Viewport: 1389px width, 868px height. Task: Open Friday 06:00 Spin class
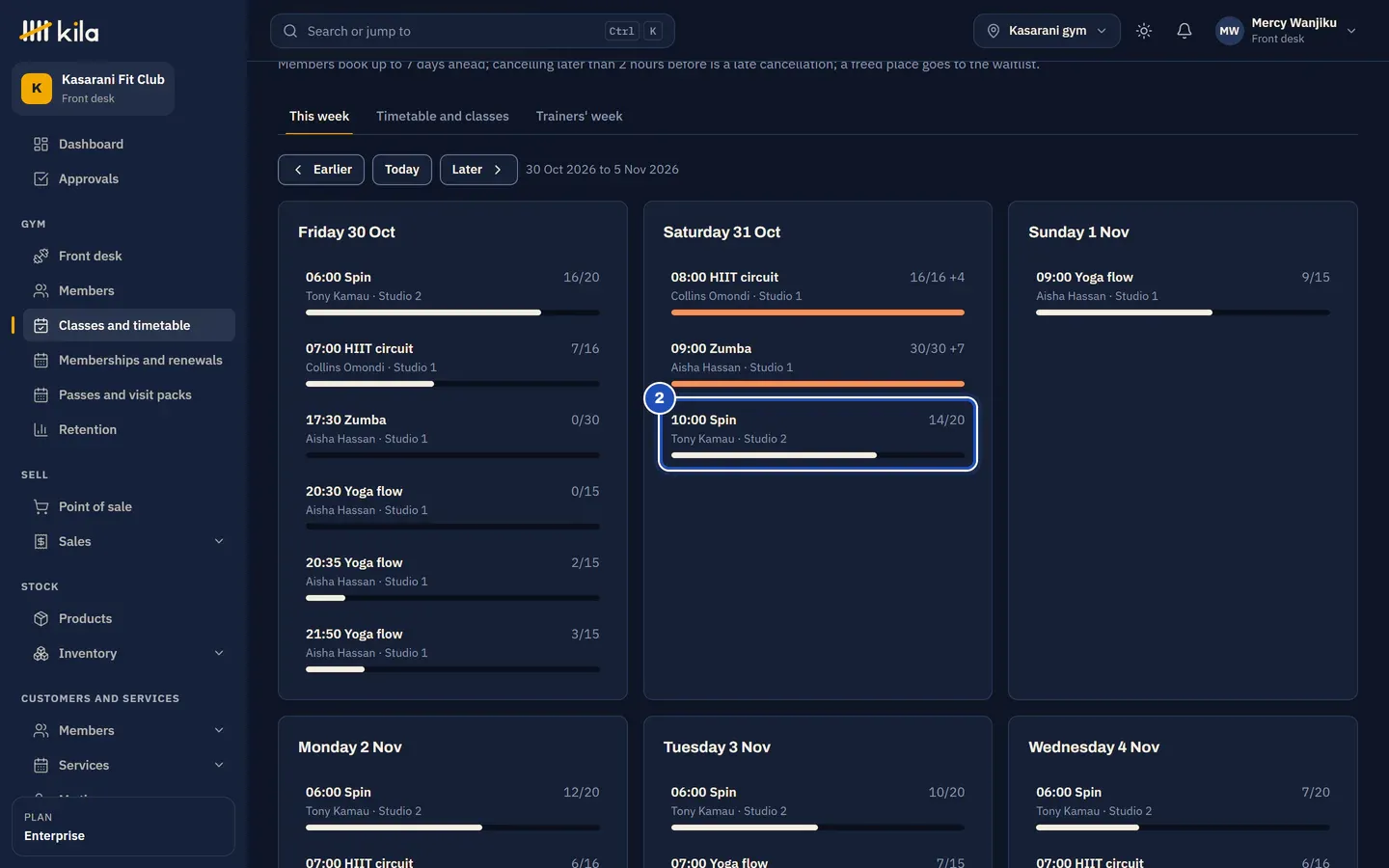pos(452,291)
